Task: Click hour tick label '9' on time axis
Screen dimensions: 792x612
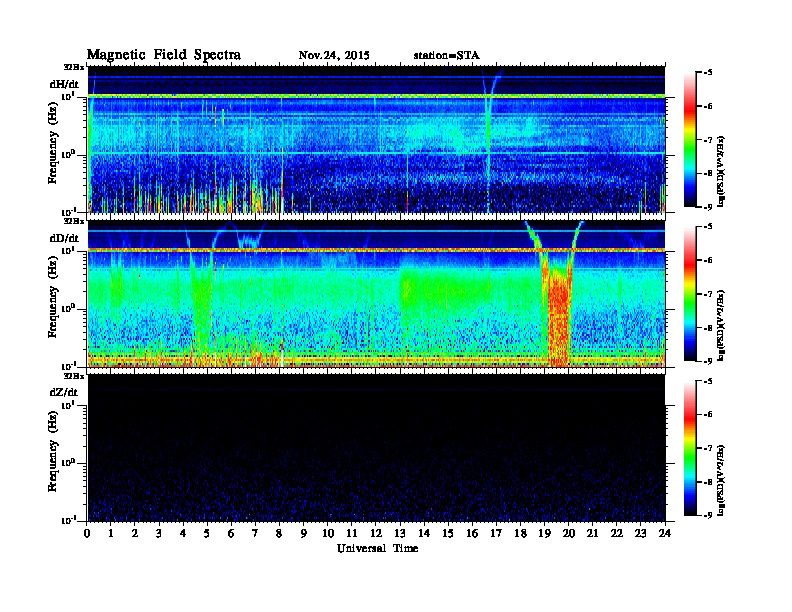Action: tap(303, 533)
